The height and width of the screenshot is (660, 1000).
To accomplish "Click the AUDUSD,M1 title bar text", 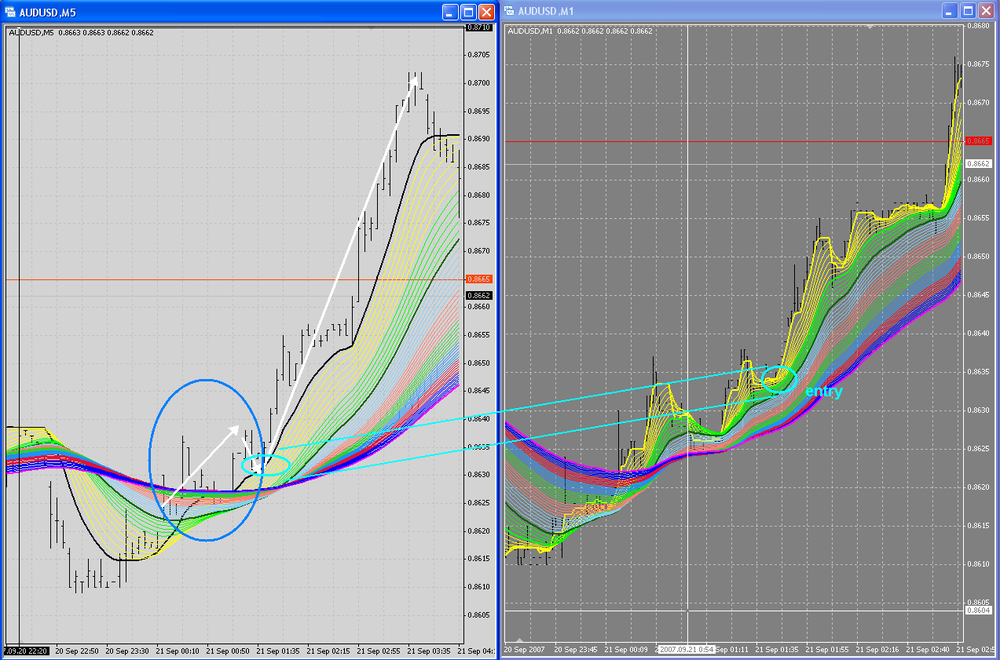I will [546, 11].
